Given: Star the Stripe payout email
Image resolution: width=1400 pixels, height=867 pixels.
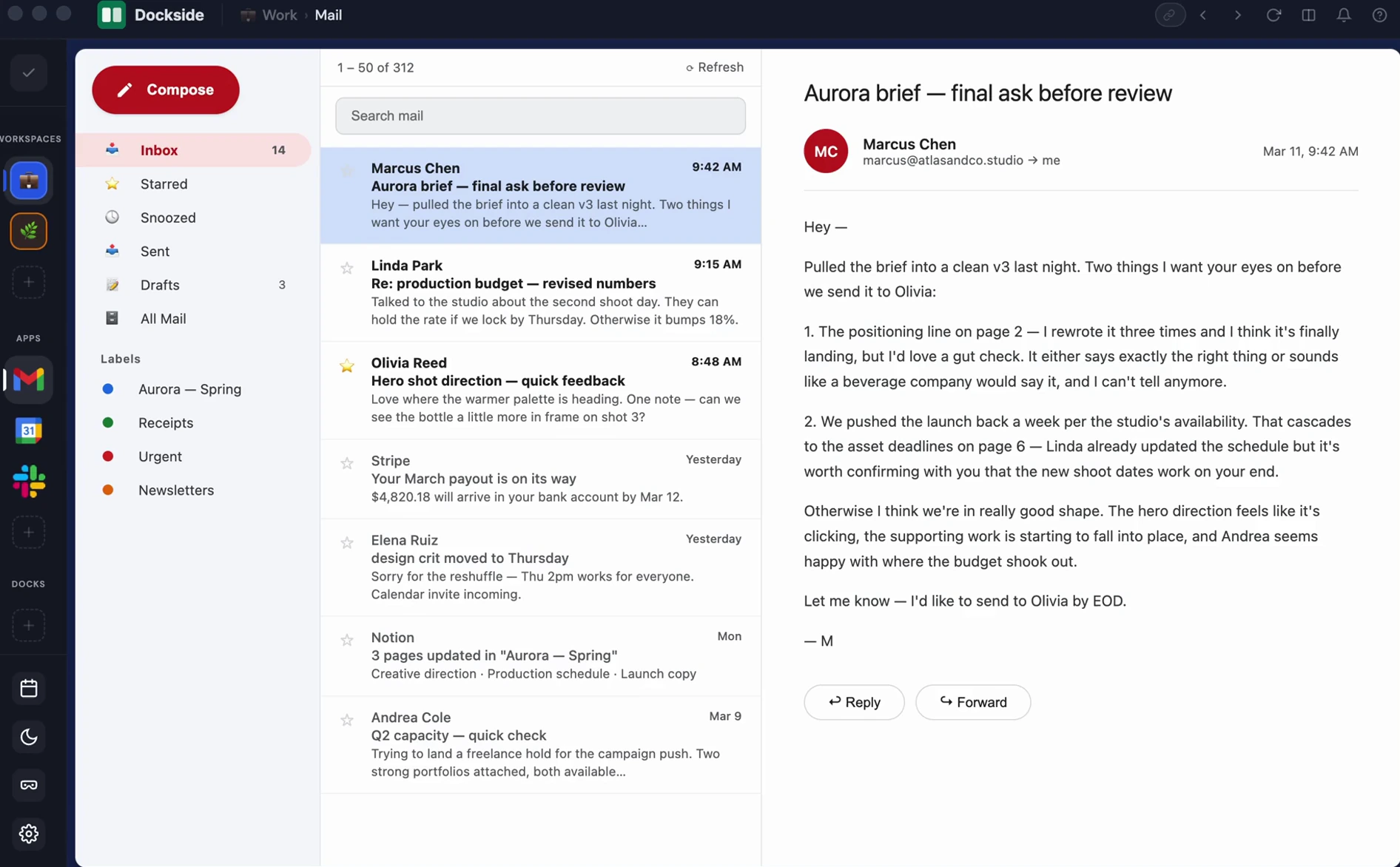Looking at the screenshot, I should tap(346, 463).
